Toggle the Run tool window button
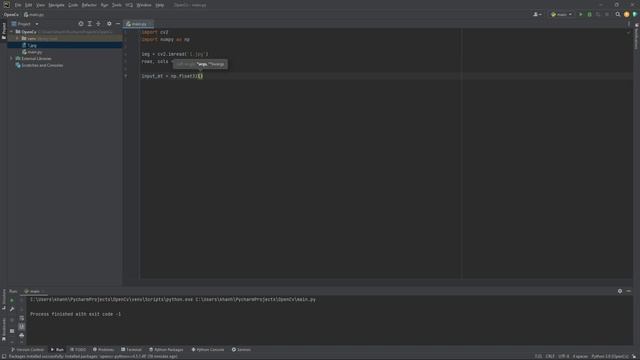 (x=57, y=349)
